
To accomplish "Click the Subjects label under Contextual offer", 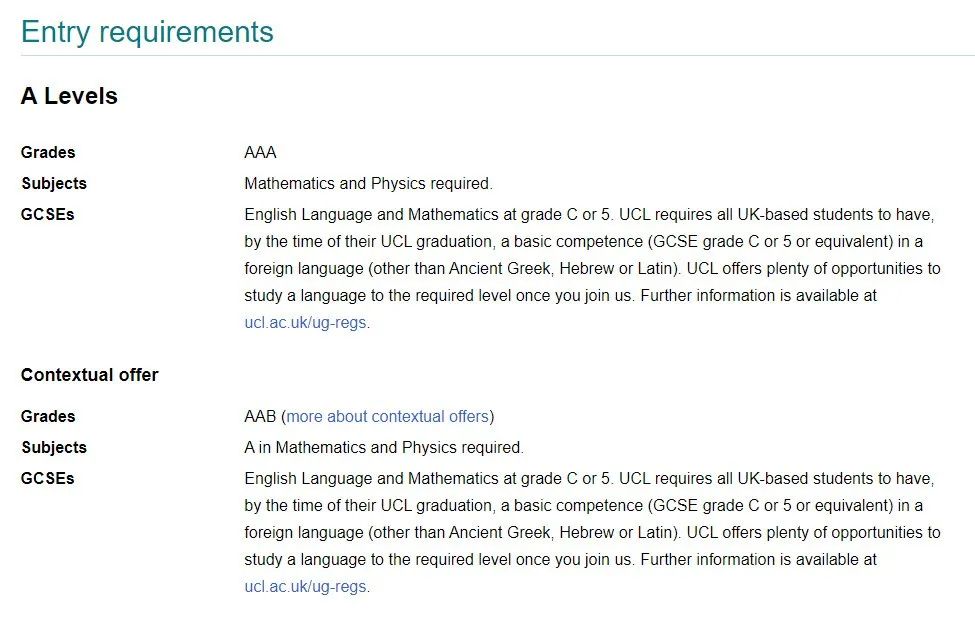I will coord(54,447).
